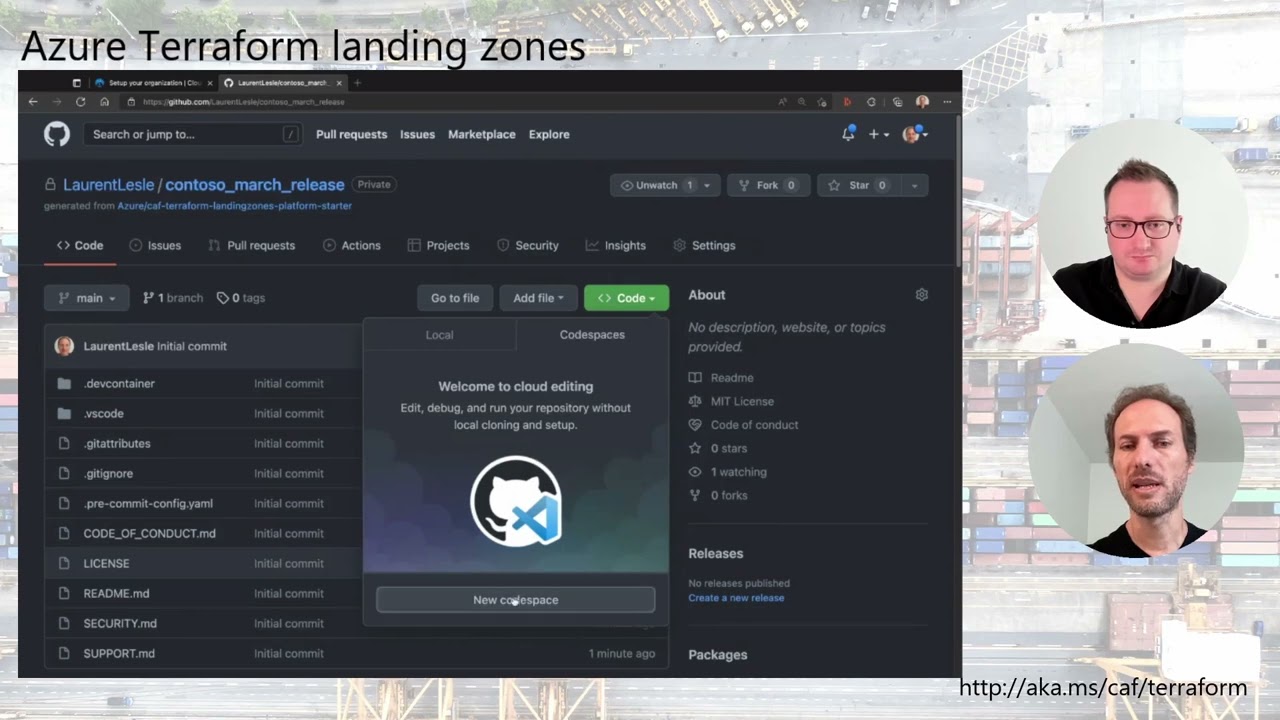Open Issues in the top navigation
The height and width of the screenshot is (720, 1280).
(417, 134)
